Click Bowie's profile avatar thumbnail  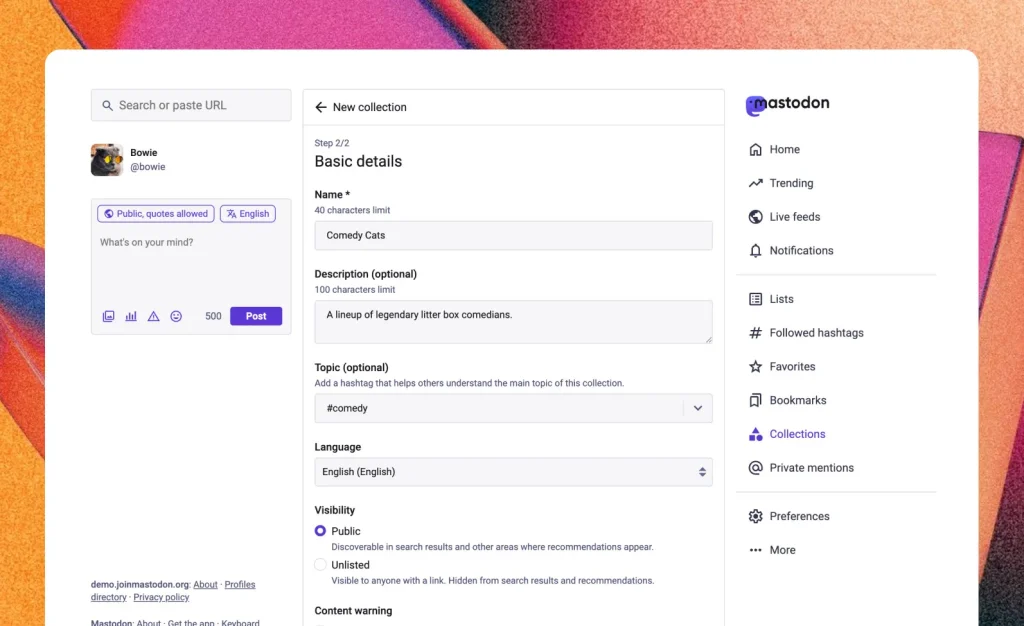pyautogui.click(x=107, y=160)
